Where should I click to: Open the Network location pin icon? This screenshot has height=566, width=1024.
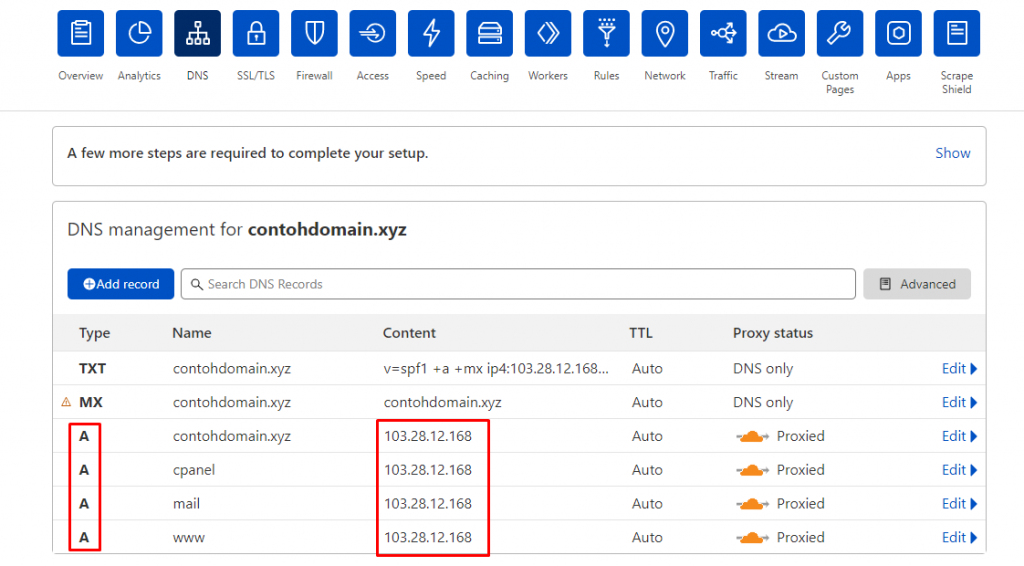[665, 34]
